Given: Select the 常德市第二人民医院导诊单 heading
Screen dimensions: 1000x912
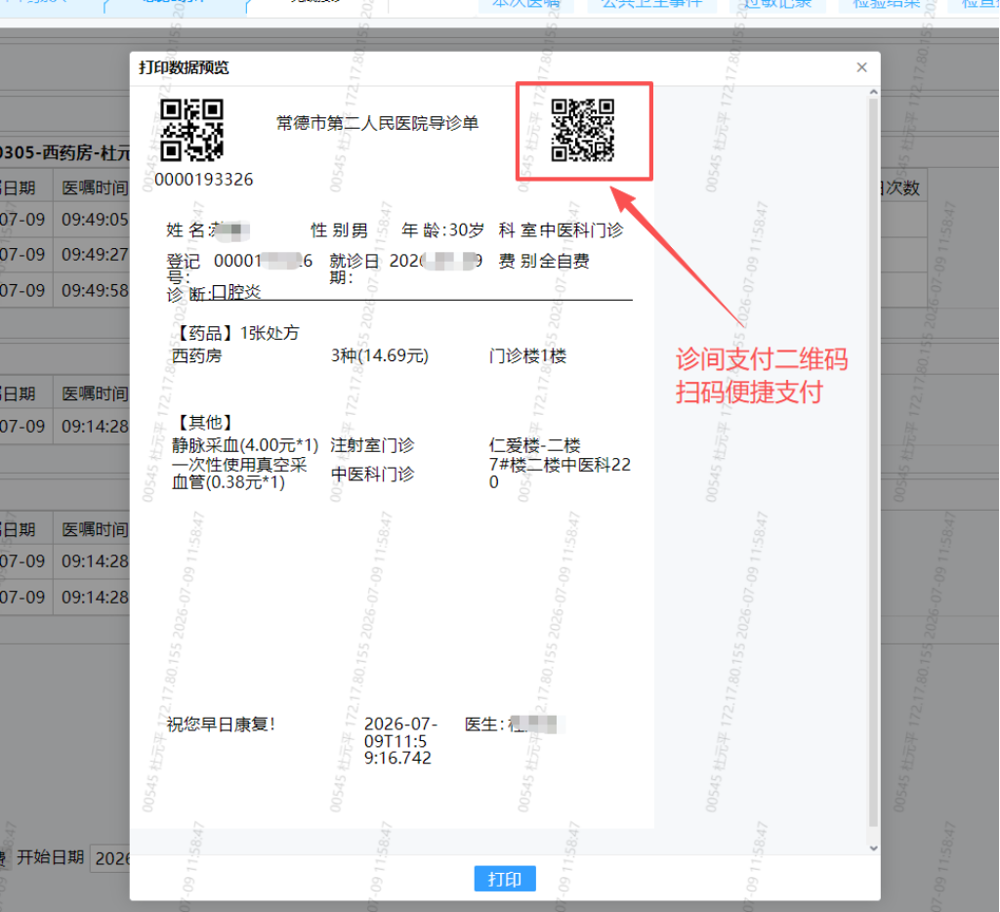Looking at the screenshot, I should 377,123.
